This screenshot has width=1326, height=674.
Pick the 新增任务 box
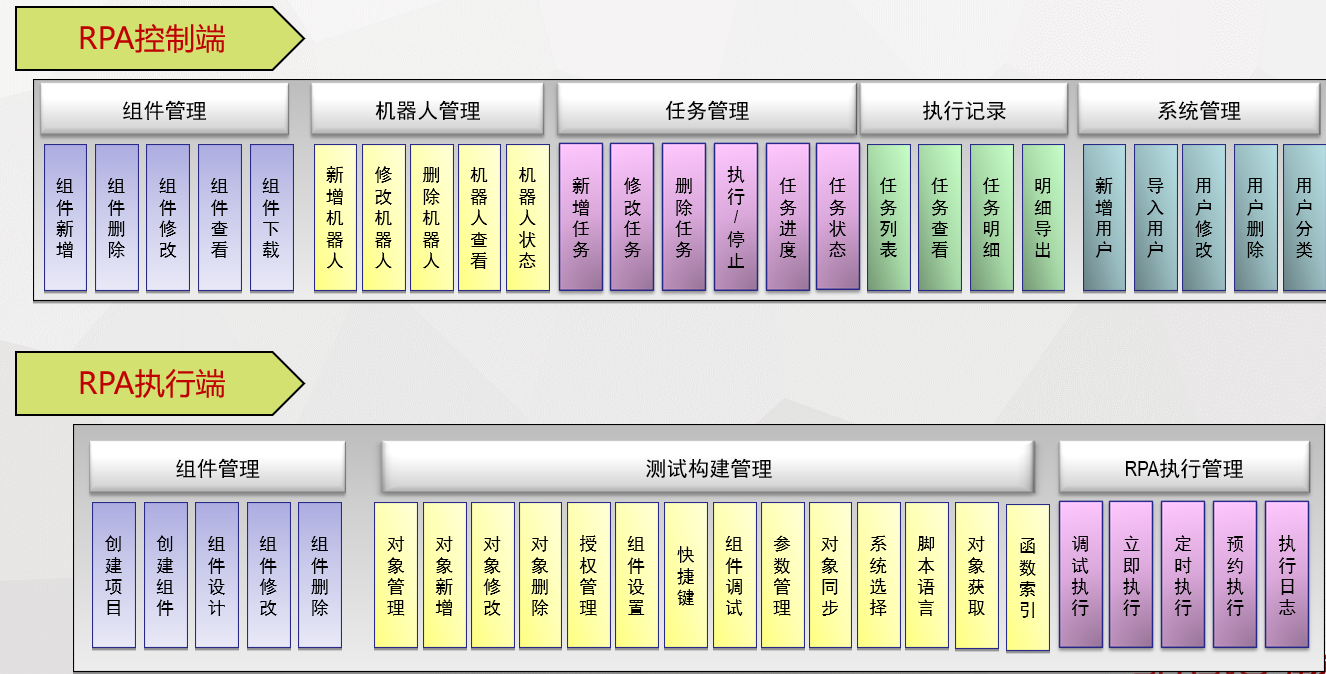point(581,217)
